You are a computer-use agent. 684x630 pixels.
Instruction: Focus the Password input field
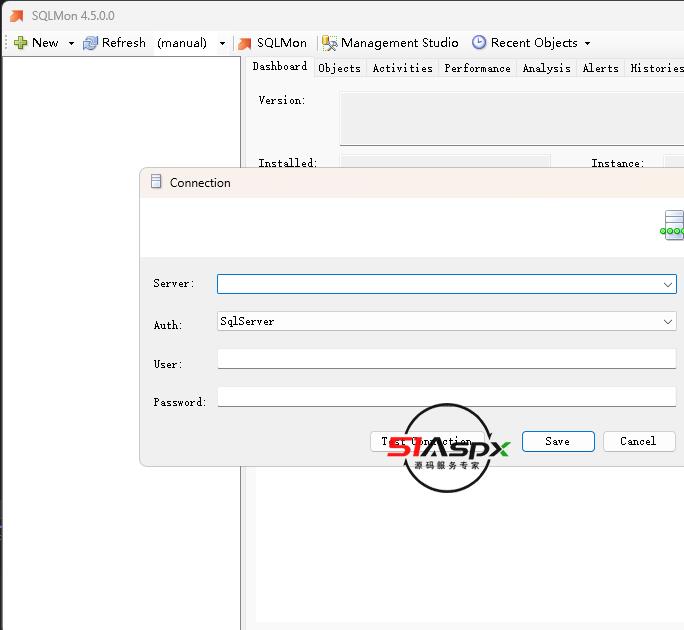pyautogui.click(x=446, y=397)
